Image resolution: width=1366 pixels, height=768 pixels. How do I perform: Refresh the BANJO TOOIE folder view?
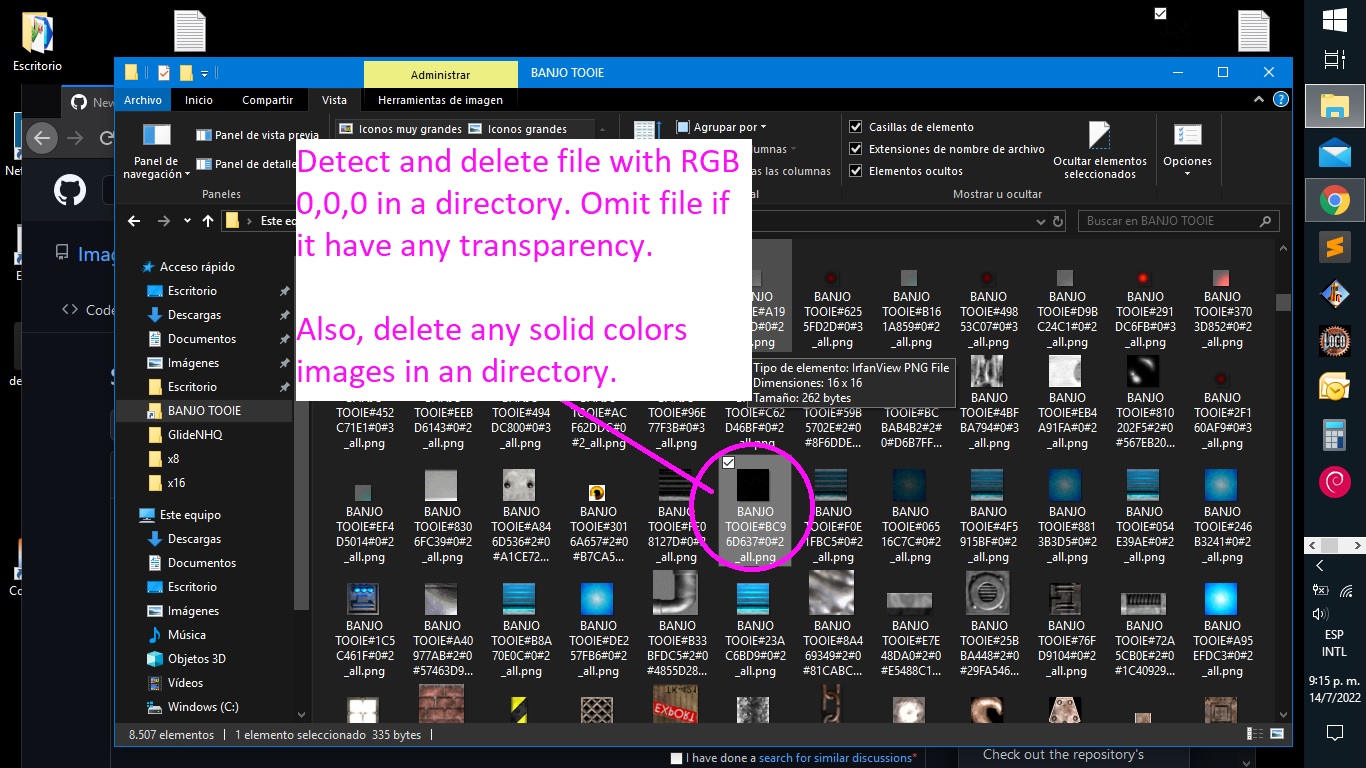tap(1059, 220)
